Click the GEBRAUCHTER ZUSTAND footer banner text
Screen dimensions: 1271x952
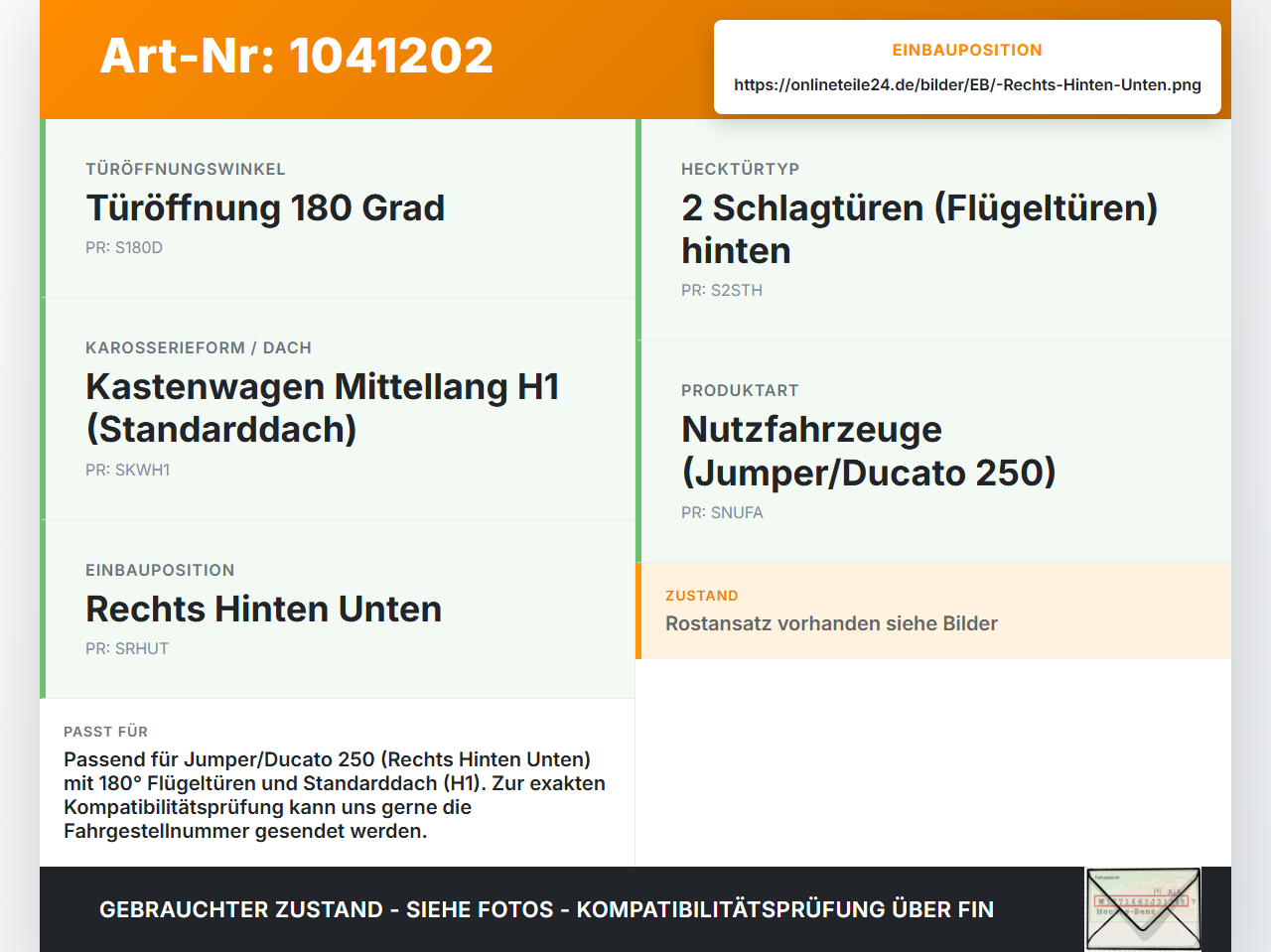pyautogui.click(x=546, y=910)
